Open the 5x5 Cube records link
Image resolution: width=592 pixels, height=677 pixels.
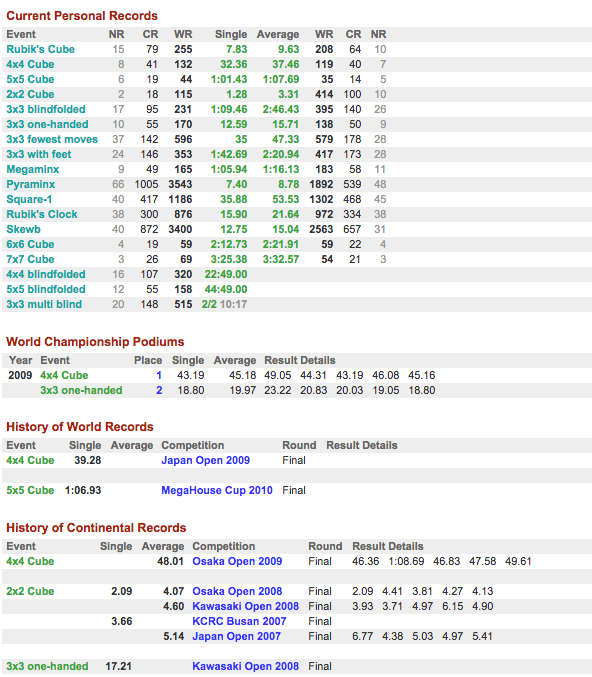tap(30, 79)
